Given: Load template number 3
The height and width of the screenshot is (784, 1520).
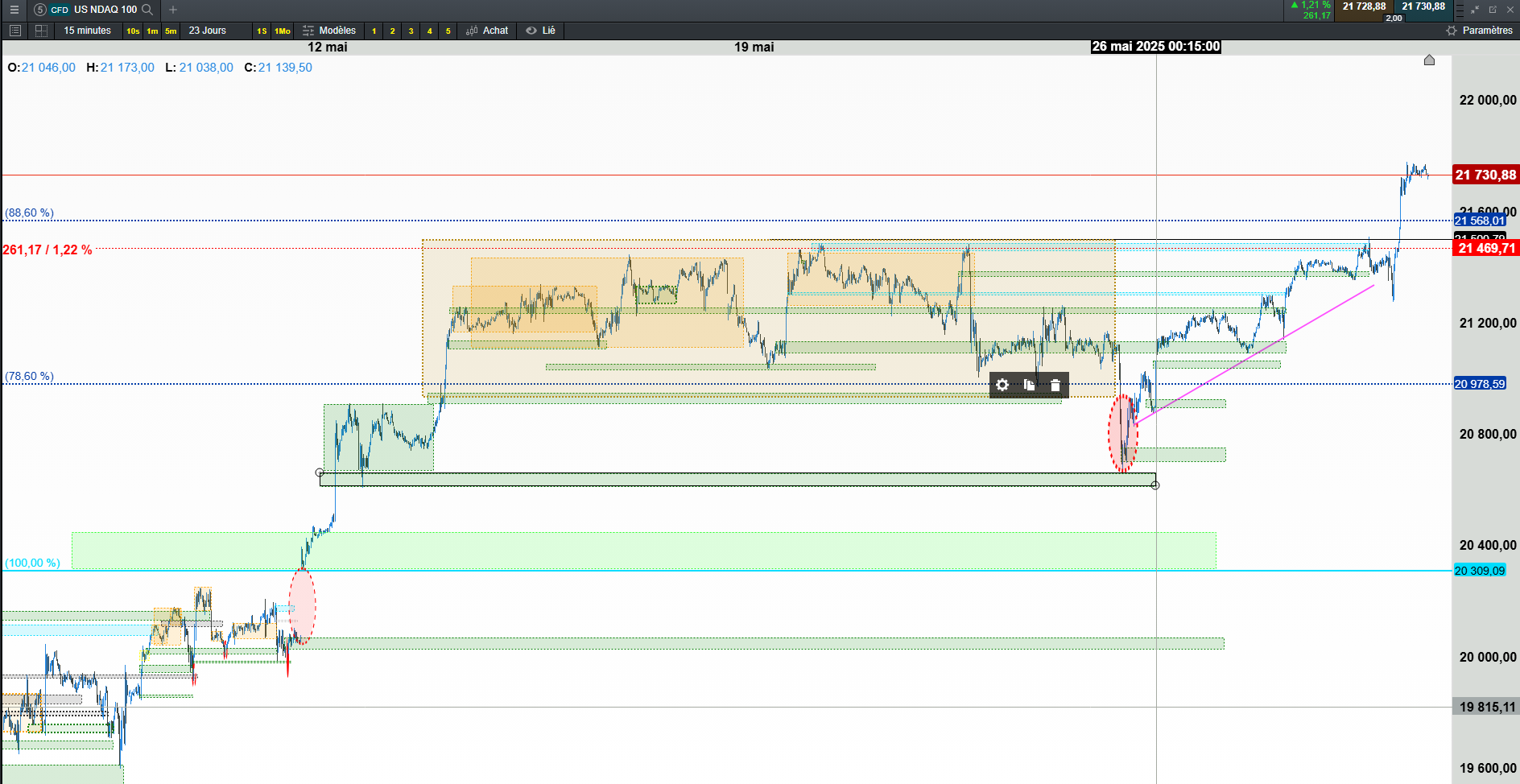Looking at the screenshot, I should (411, 31).
